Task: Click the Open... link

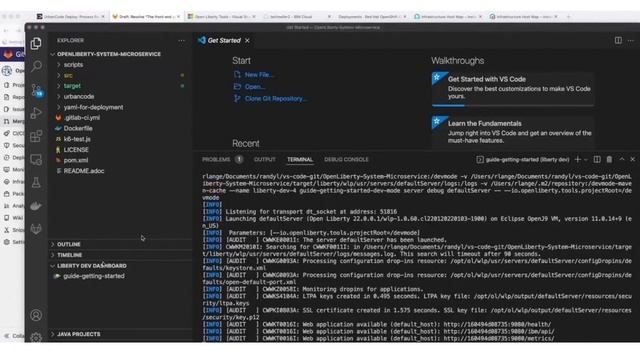Action: (255, 87)
